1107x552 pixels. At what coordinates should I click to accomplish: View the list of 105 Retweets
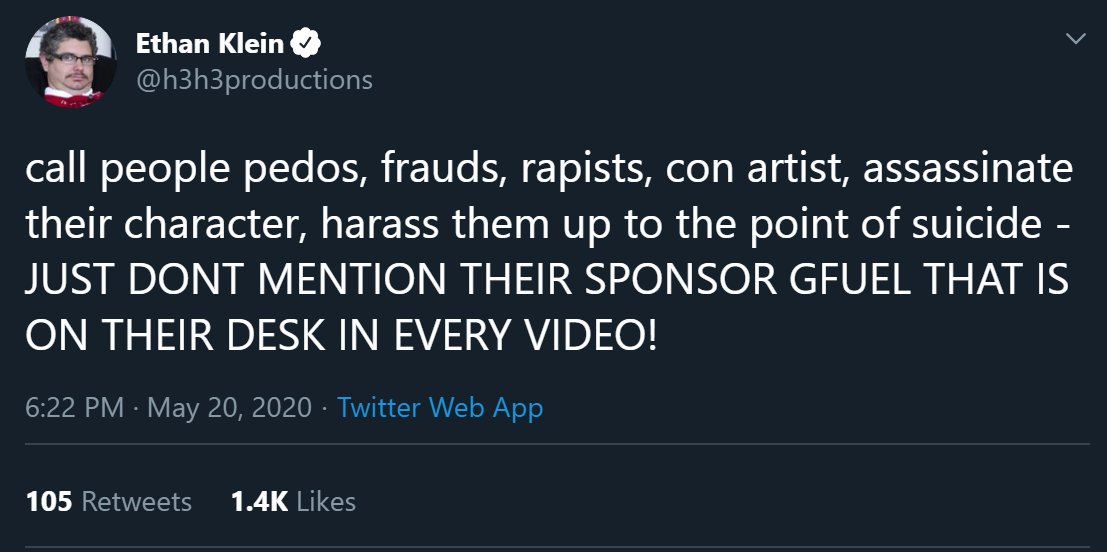tap(109, 502)
